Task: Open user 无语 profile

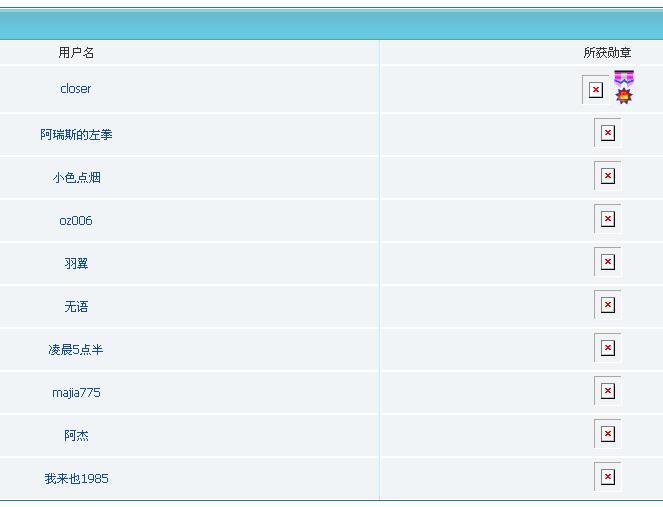Action: 76,307
